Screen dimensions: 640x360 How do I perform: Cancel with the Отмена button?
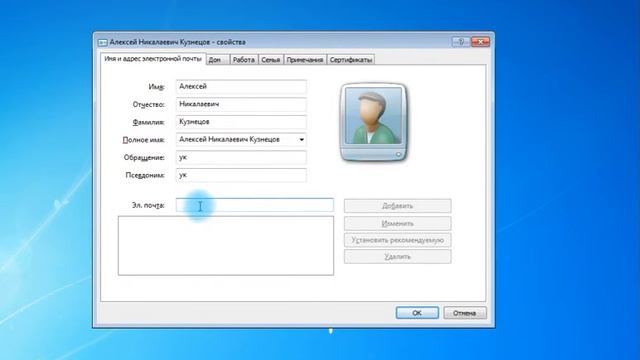pyautogui.click(x=465, y=313)
